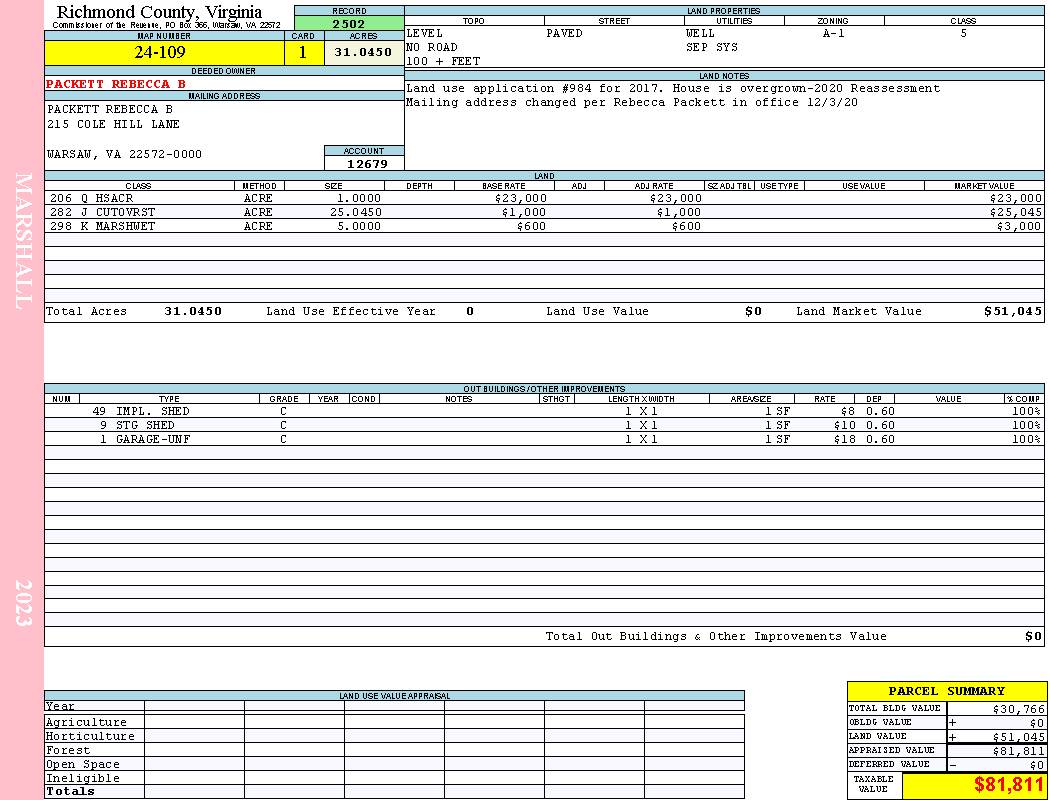Click Open Space row label
The height and width of the screenshot is (800, 1050).
82,765
